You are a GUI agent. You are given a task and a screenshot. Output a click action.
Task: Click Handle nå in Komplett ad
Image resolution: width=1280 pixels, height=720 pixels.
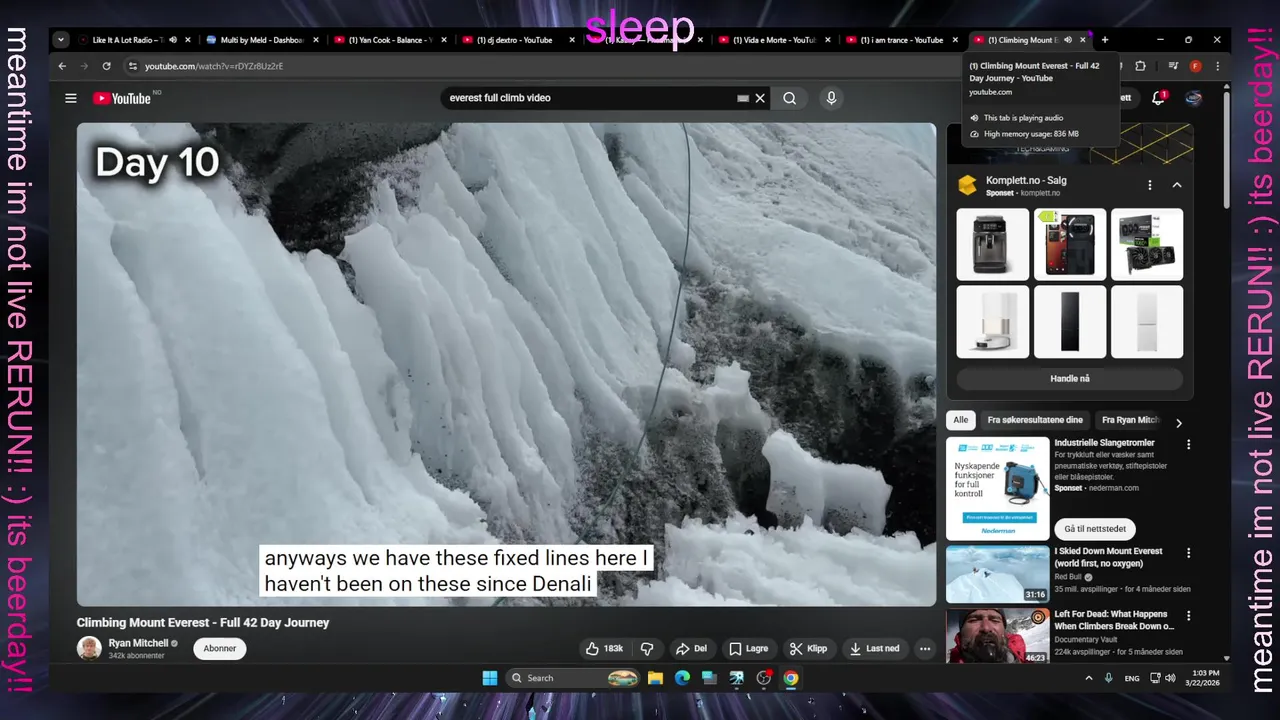coord(1070,379)
